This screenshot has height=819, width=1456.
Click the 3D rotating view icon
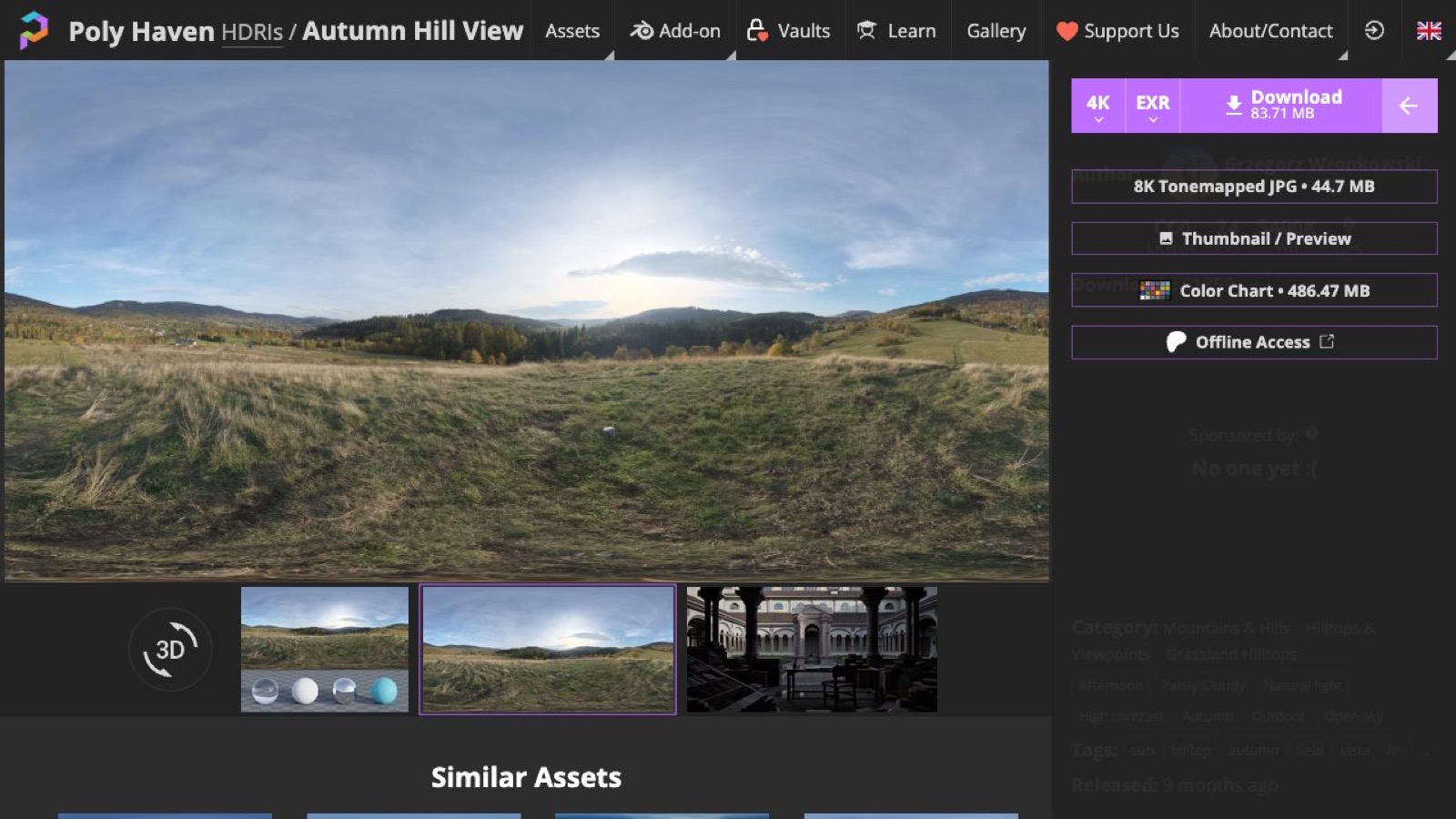pyautogui.click(x=170, y=650)
